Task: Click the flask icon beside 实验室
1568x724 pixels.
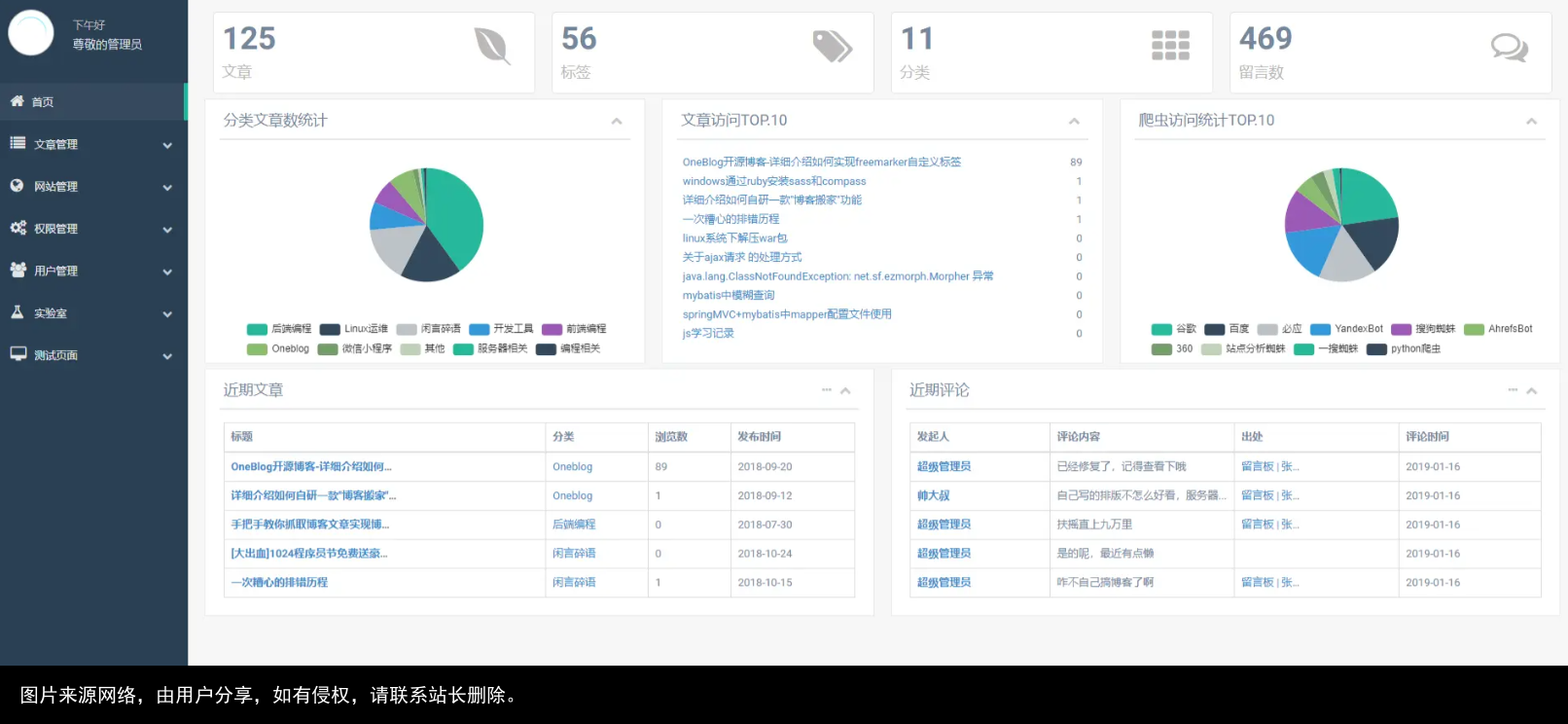Action: [x=18, y=312]
